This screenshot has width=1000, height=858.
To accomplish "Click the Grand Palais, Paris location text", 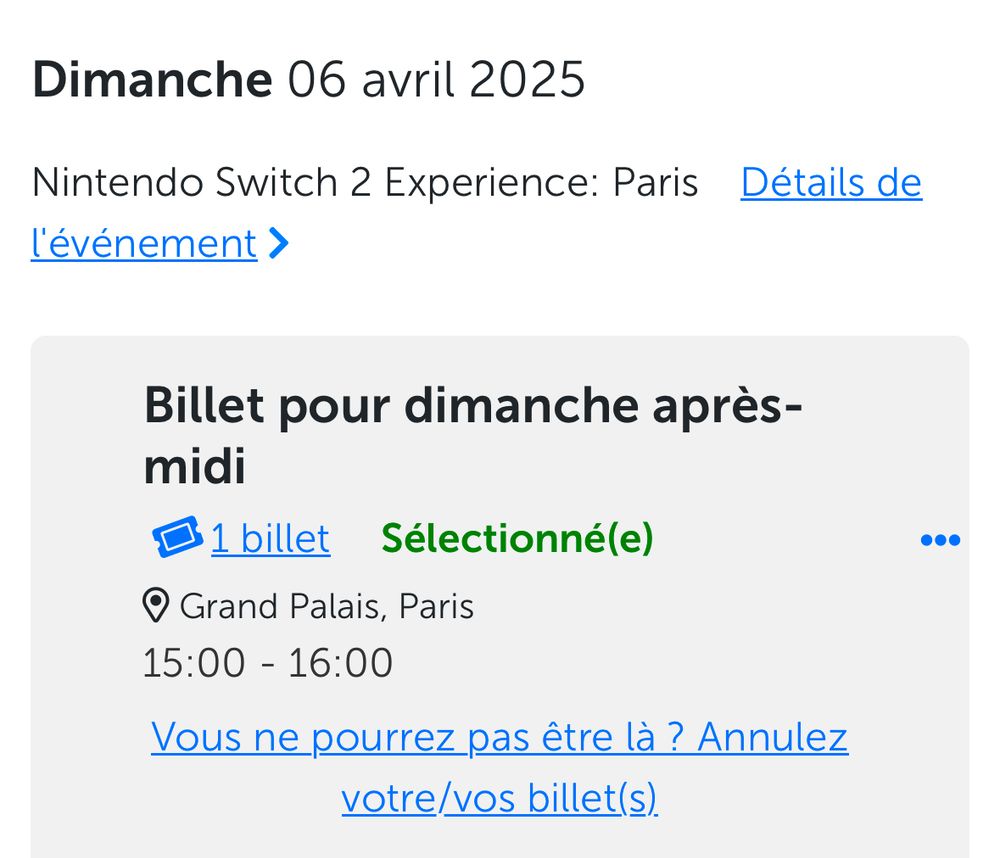I will 326,606.
